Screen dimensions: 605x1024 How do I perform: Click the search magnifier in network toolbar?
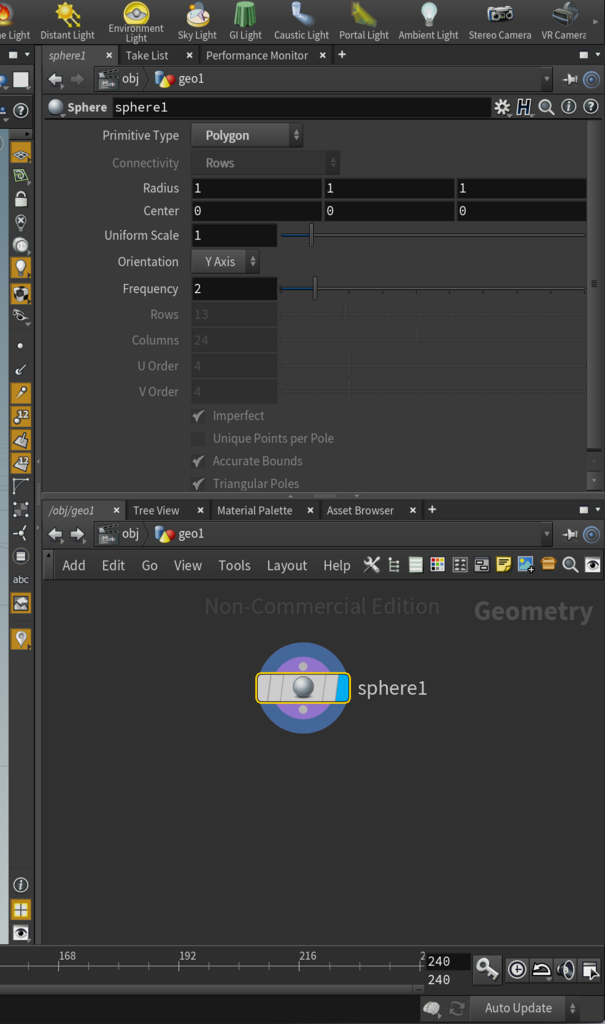570,565
